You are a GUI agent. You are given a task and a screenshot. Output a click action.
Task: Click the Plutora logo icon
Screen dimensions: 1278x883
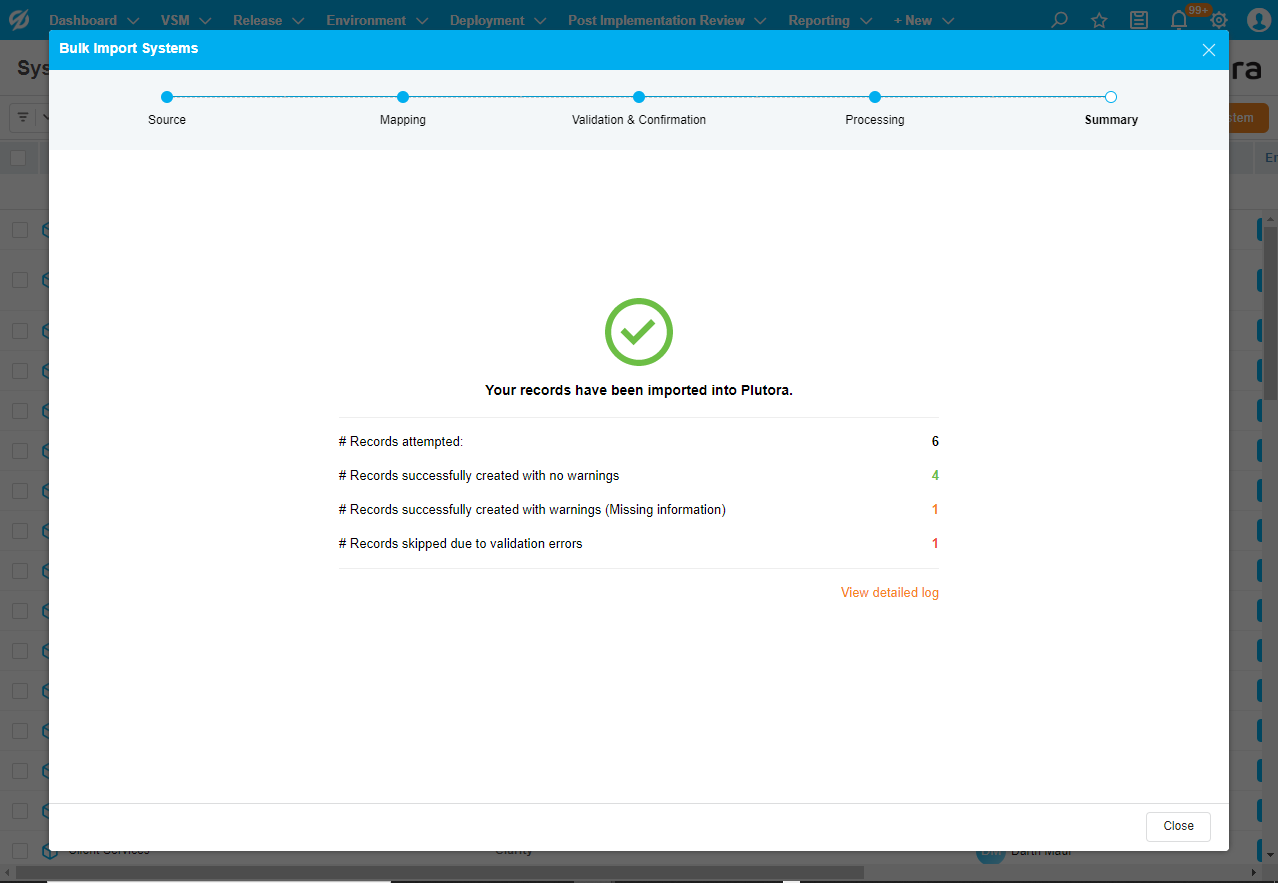tap(18, 20)
